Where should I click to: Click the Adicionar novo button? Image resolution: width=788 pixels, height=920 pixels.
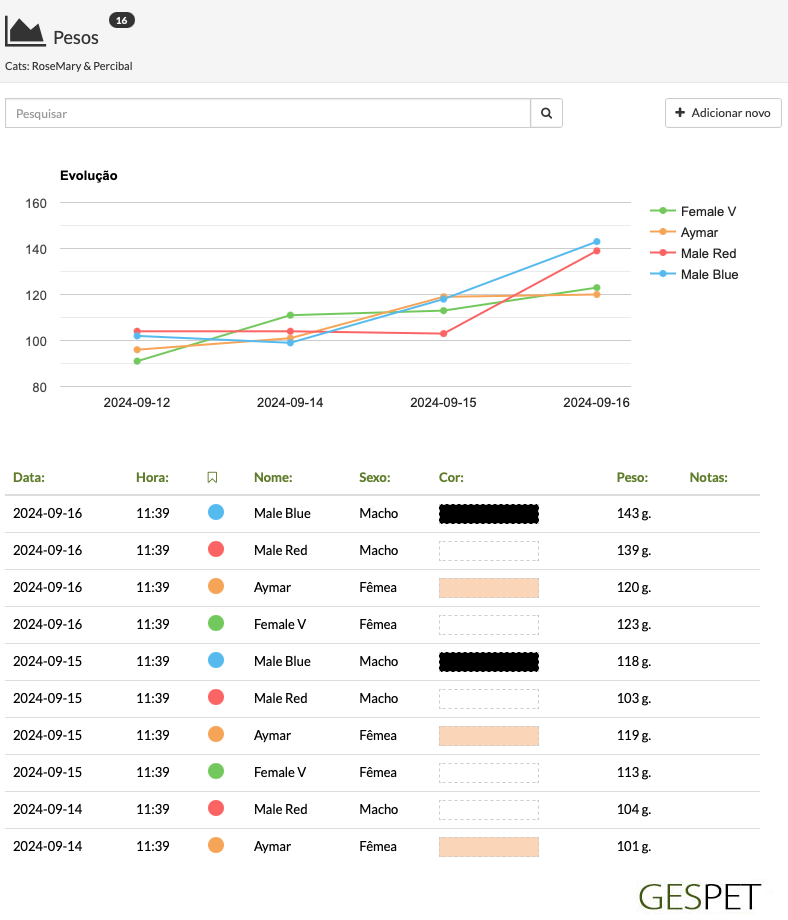click(x=723, y=113)
